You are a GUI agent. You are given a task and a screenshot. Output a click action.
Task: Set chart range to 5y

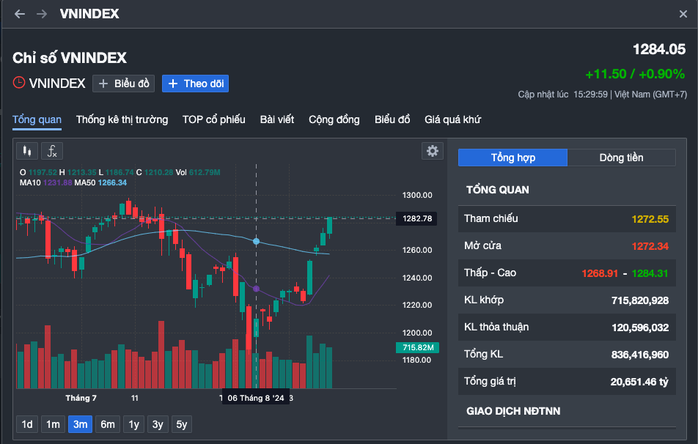click(x=182, y=424)
